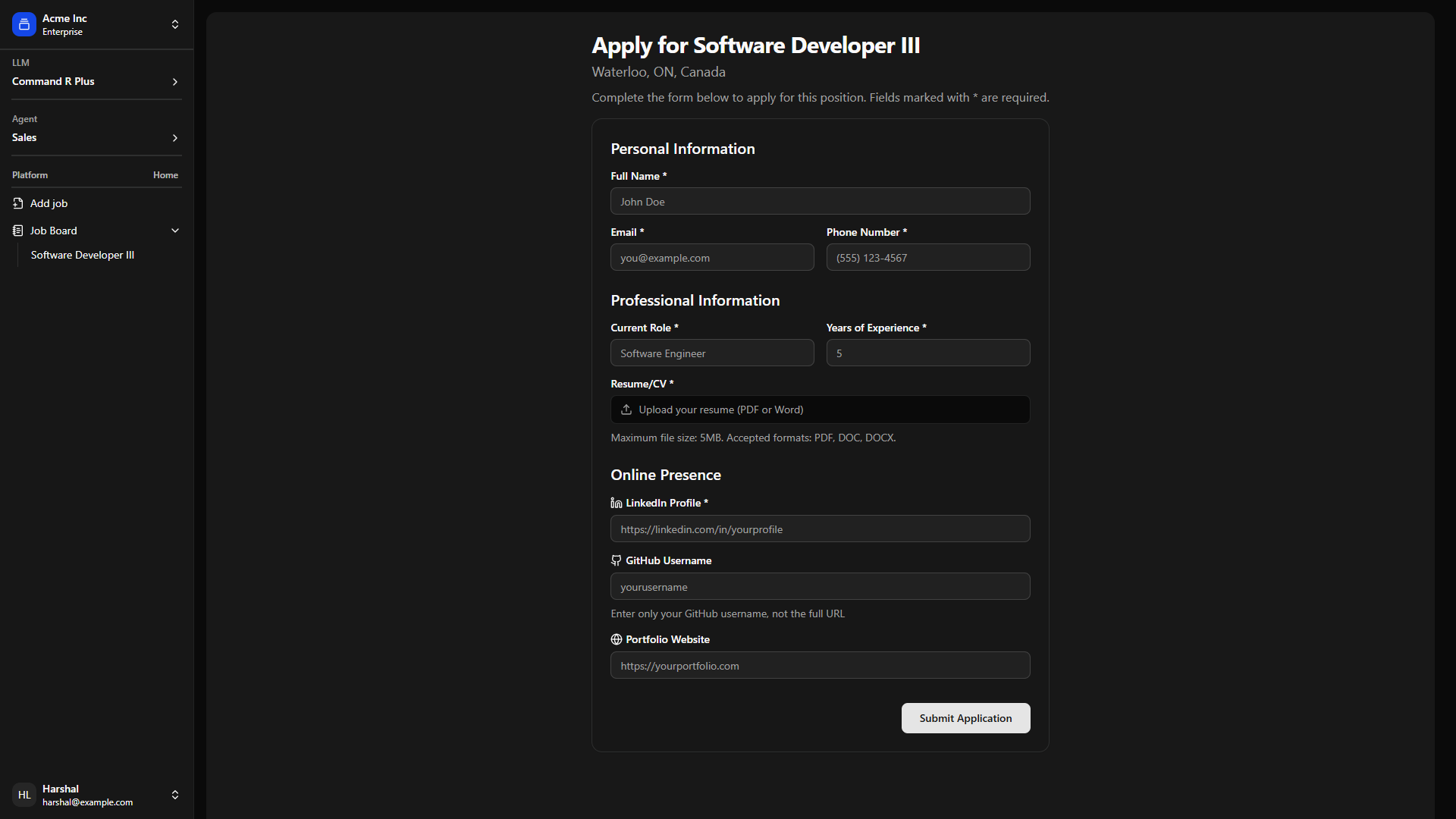The height and width of the screenshot is (819, 1456).
Task: Click the Job Board list icon
Action: tap(18, 231)
